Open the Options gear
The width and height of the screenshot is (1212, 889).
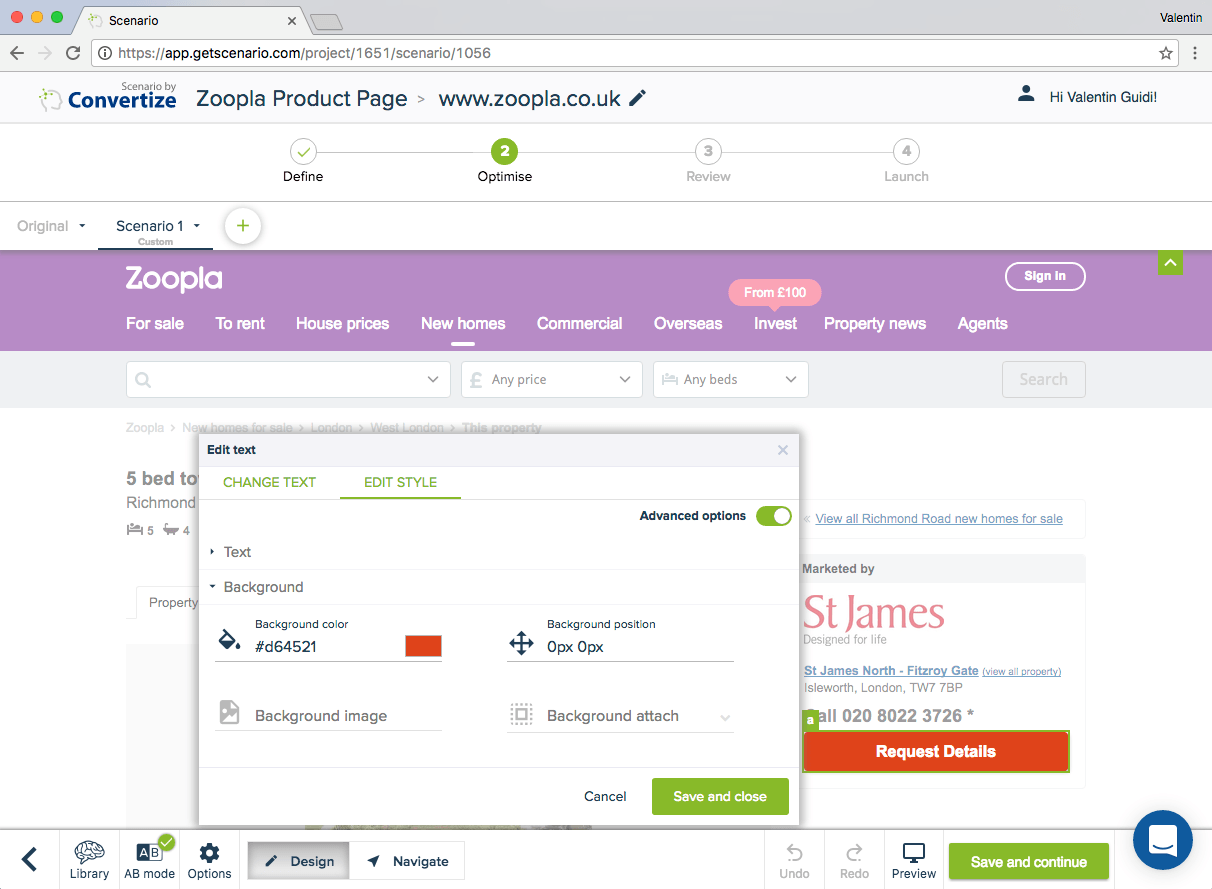pyautogui.click(x=209, y=860)
